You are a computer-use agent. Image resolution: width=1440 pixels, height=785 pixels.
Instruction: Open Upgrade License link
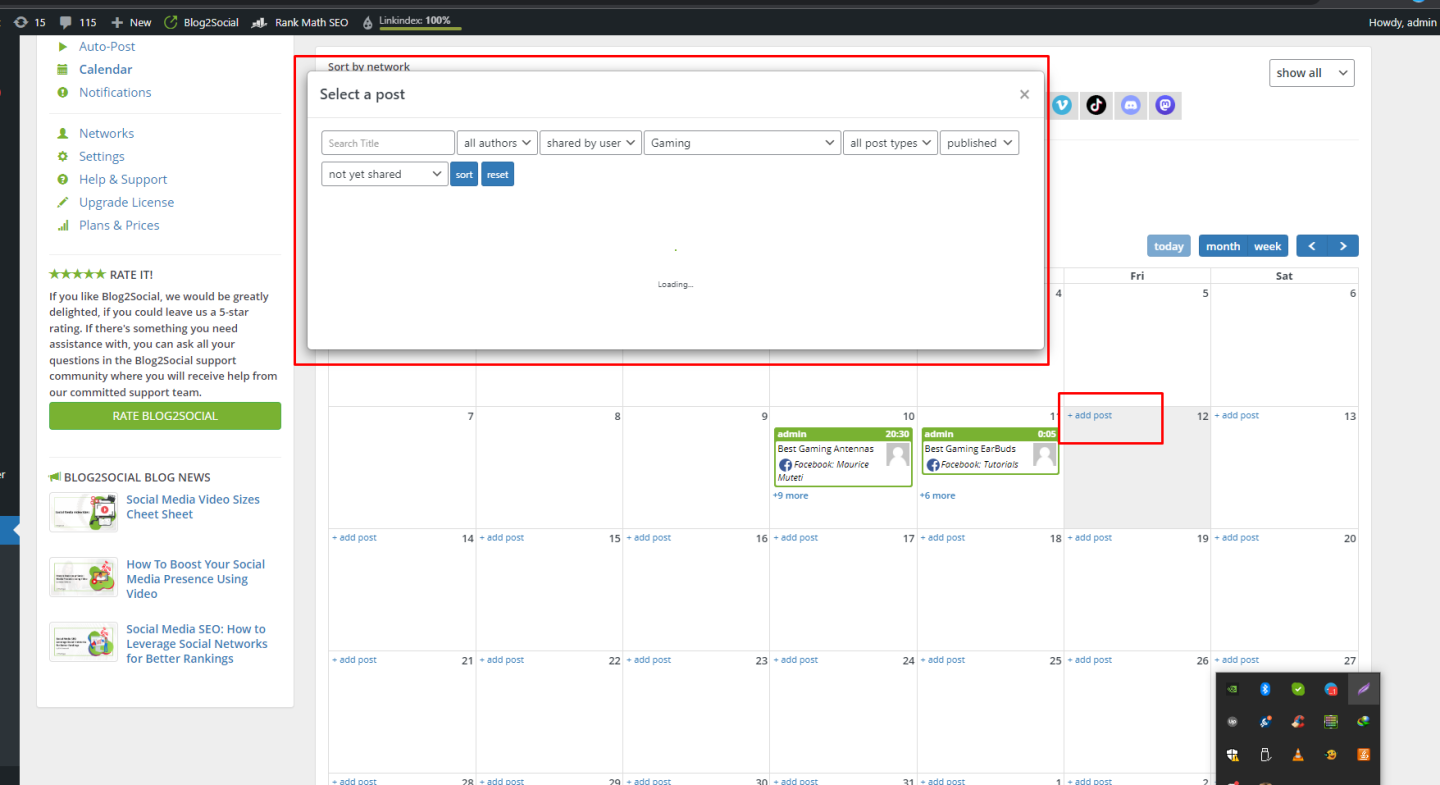(x=126, y=202)
